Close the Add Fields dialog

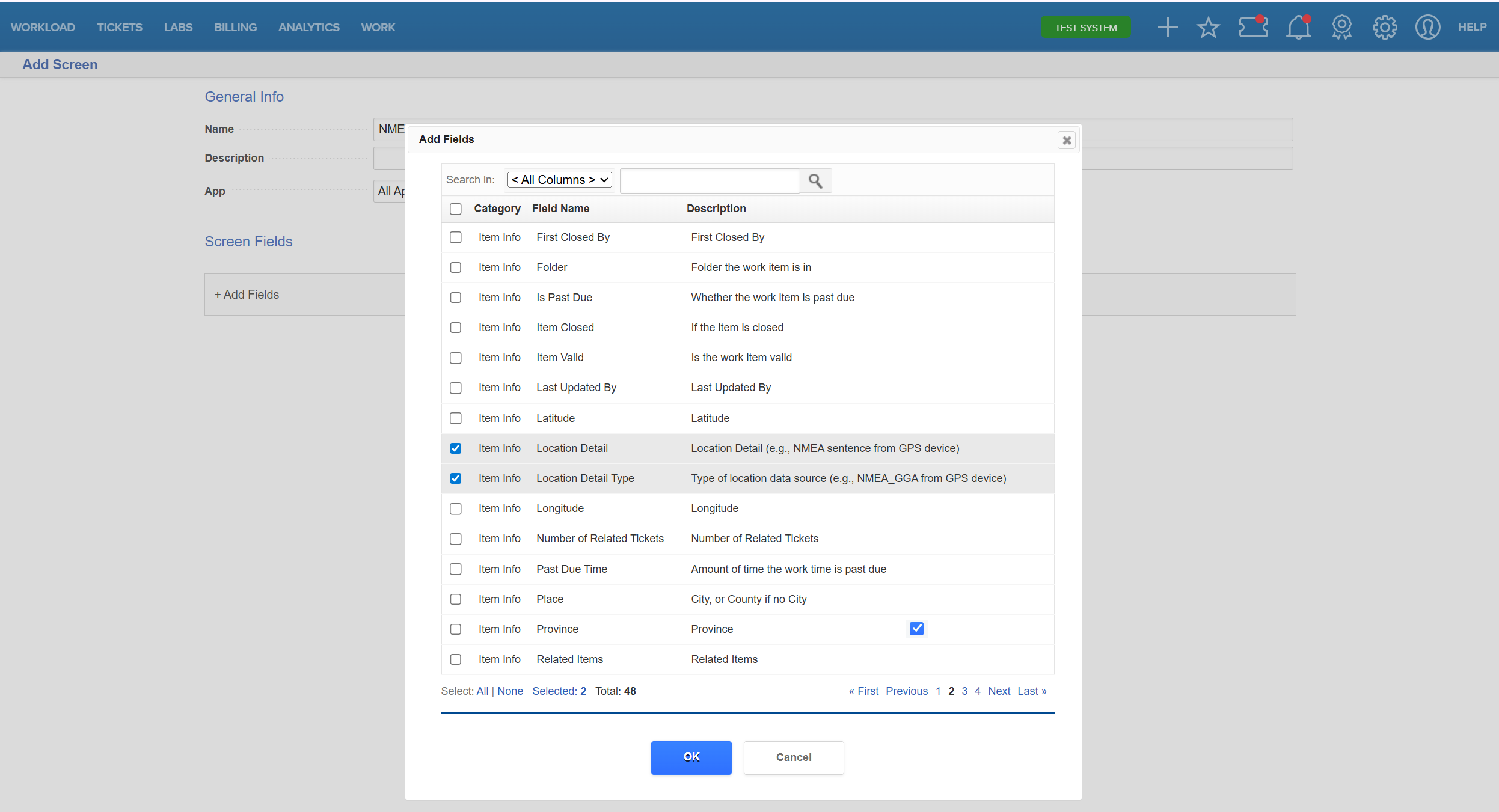click(x=1067, y=140)
